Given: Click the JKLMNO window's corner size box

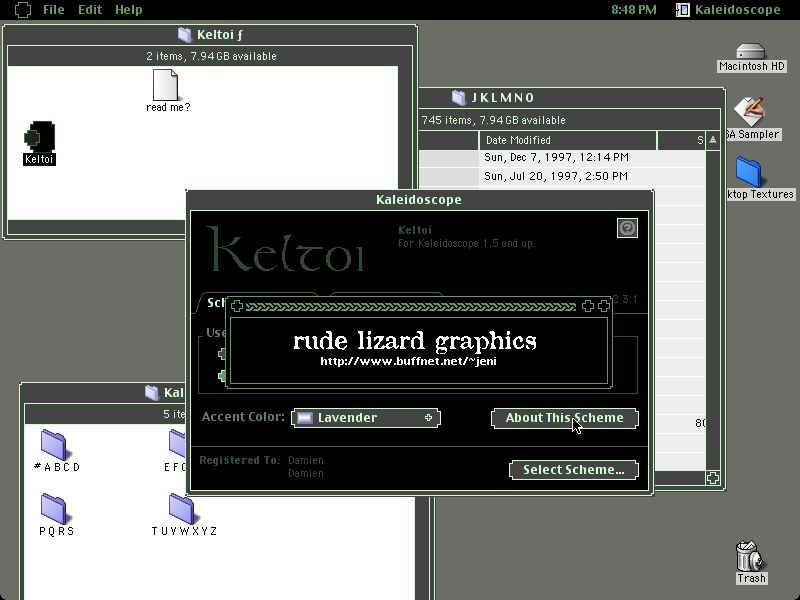Looking at the screenshot, I should (x=713, y=478).
